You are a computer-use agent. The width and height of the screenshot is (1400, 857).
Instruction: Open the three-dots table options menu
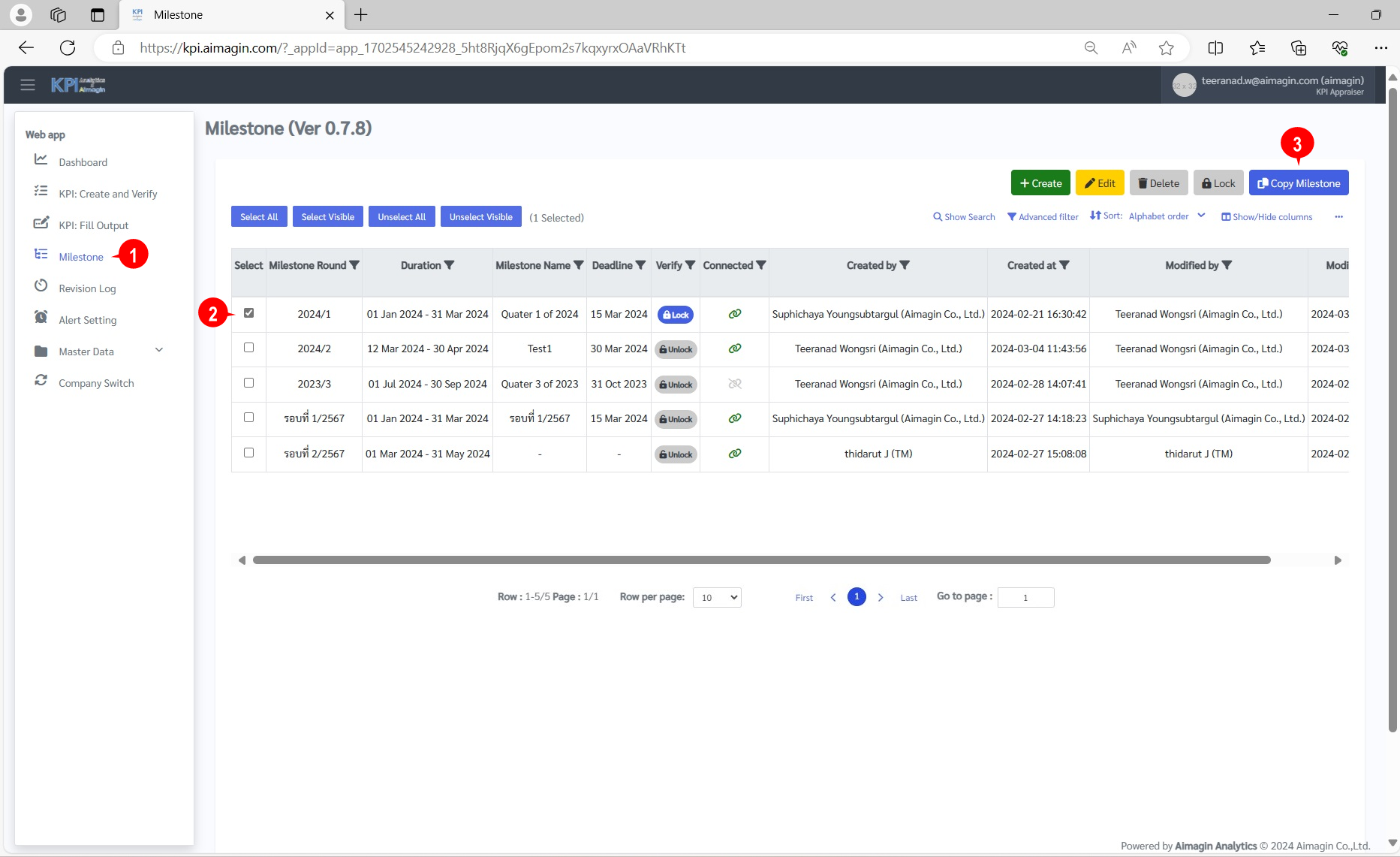click(1338, 217)
